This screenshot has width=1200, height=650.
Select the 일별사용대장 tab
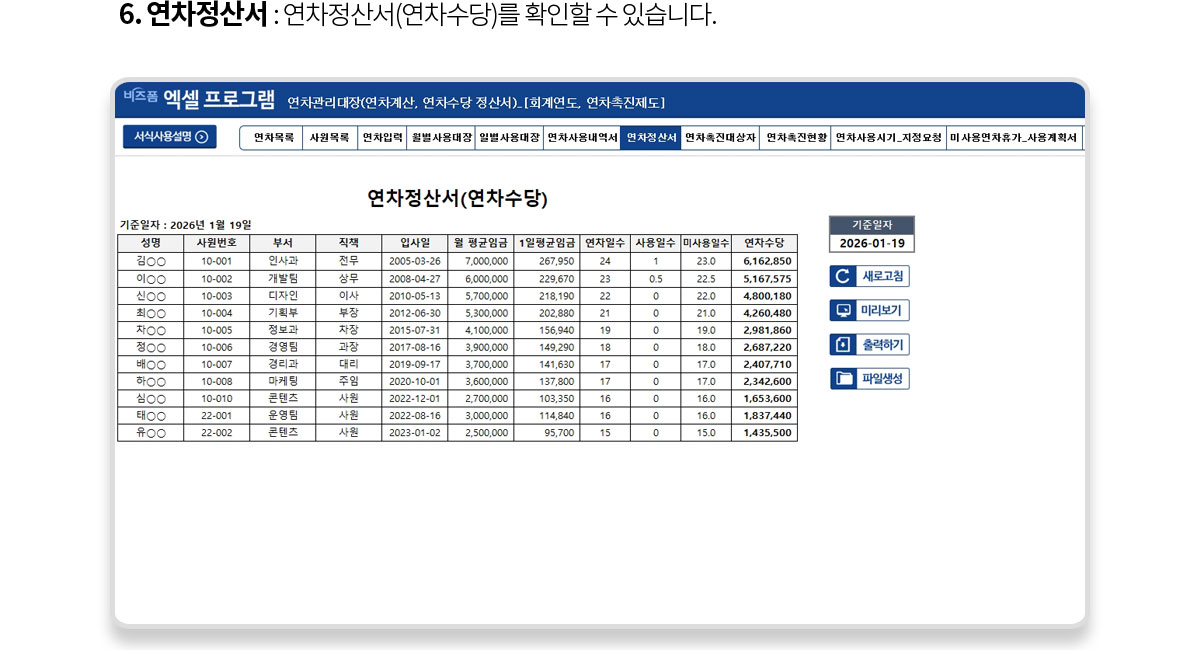509,138
